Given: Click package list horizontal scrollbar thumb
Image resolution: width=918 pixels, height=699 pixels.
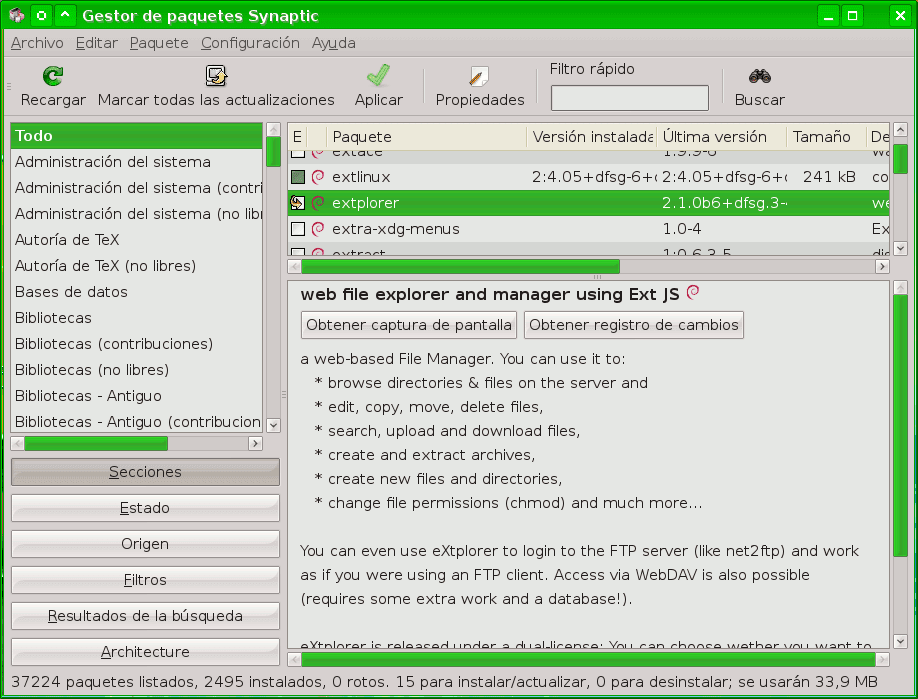Looking at the screenshot, I should [x=460, y=267].
